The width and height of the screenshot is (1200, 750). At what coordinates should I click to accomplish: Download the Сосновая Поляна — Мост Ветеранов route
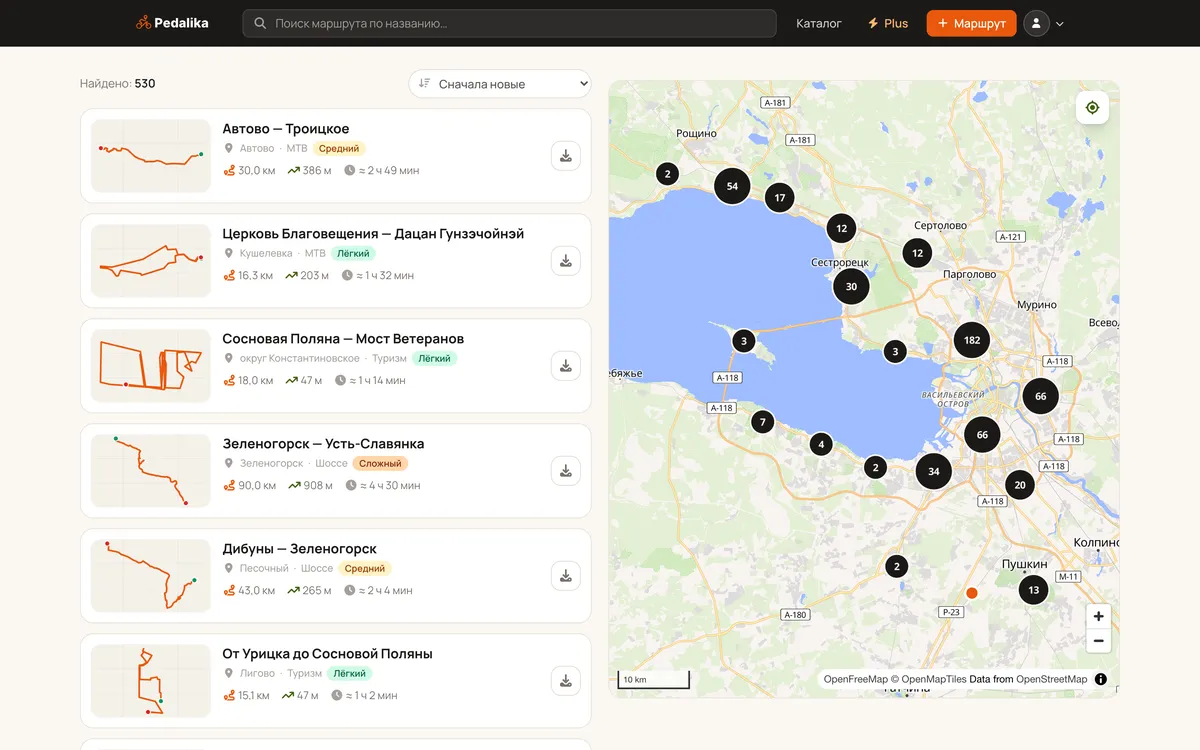click(x=566, y=366)
